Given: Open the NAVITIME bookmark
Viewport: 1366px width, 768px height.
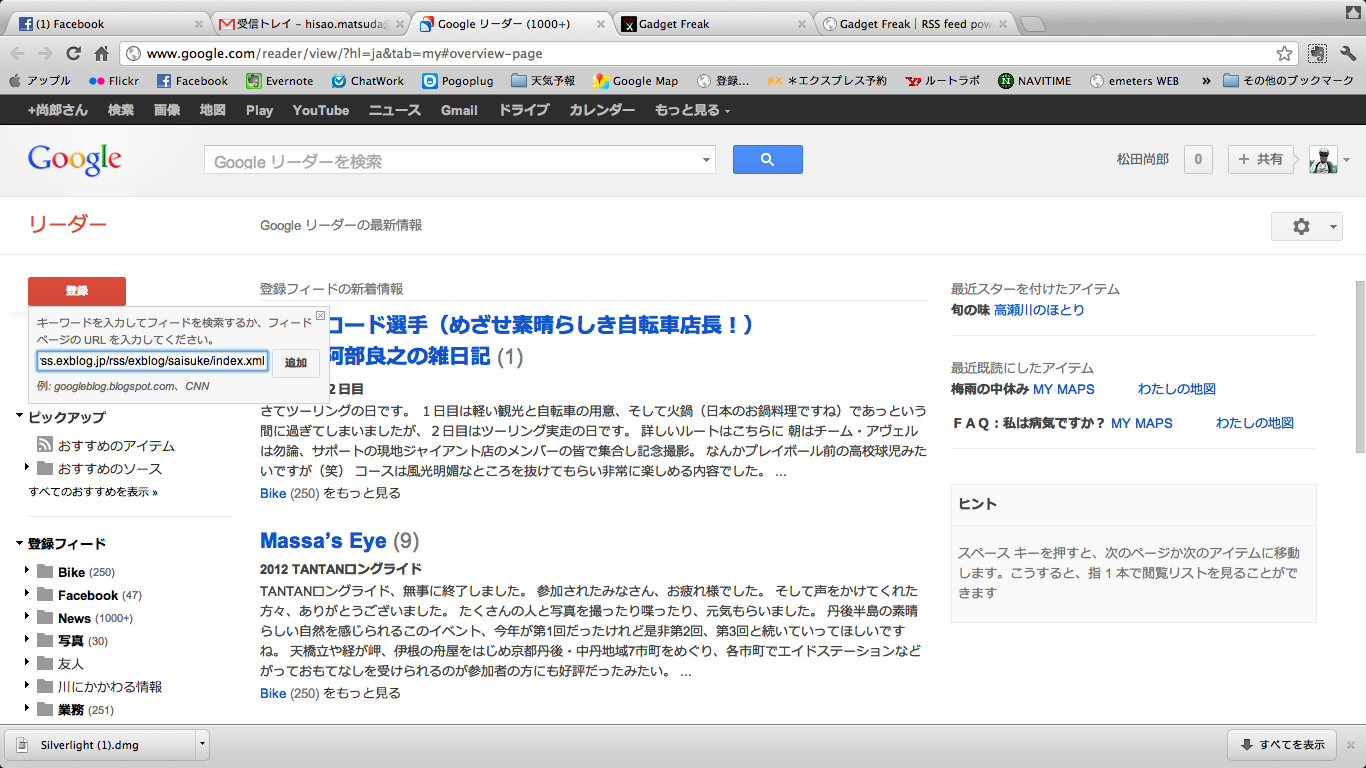Looking at the screenshot, I should coord(1034,81).
